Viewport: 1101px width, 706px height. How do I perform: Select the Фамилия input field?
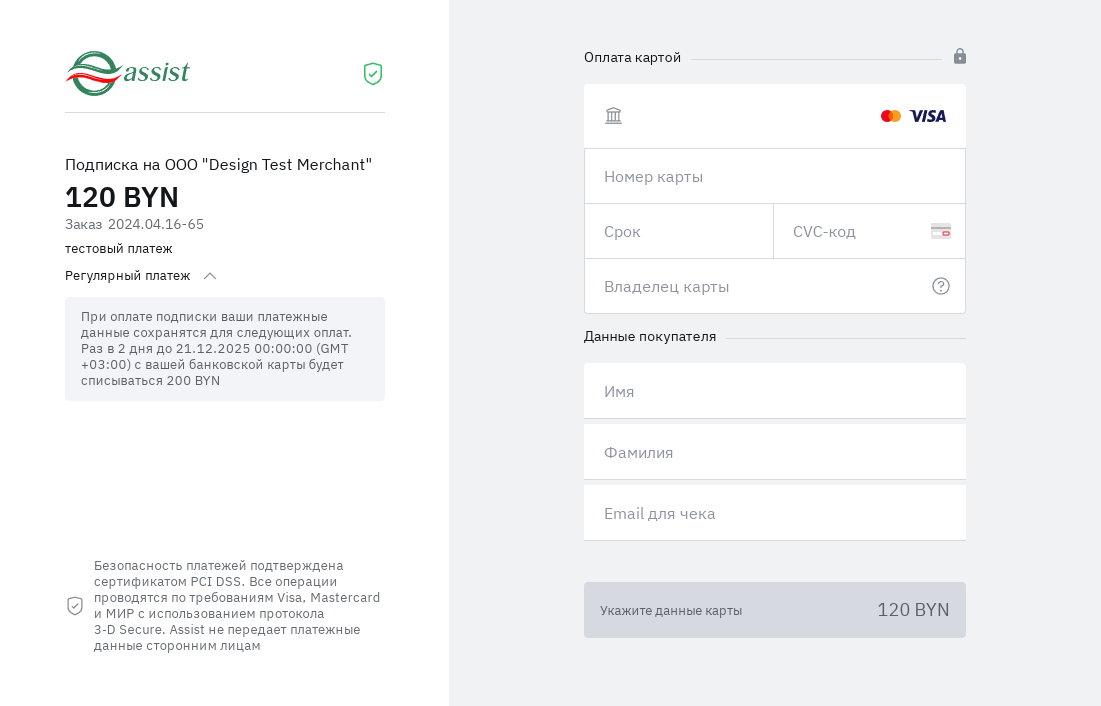click(x=774, y=452)
